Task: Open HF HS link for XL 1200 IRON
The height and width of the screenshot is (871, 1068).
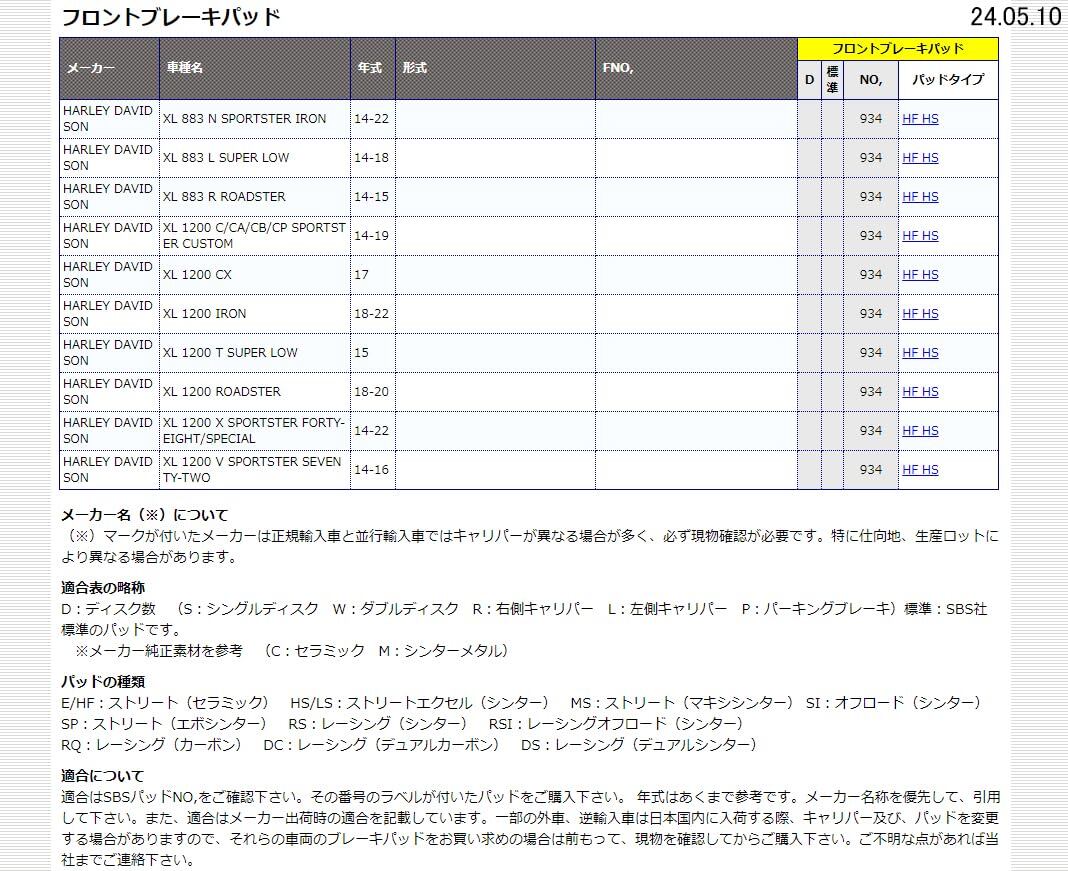Action: (x=920, y=313)
